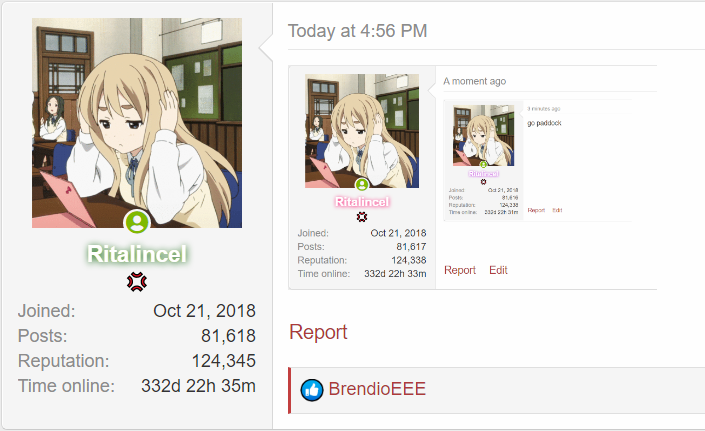Click the anger symbol under pink Ritalincel name
Viewport: 705px width, 431px height.
362,217
